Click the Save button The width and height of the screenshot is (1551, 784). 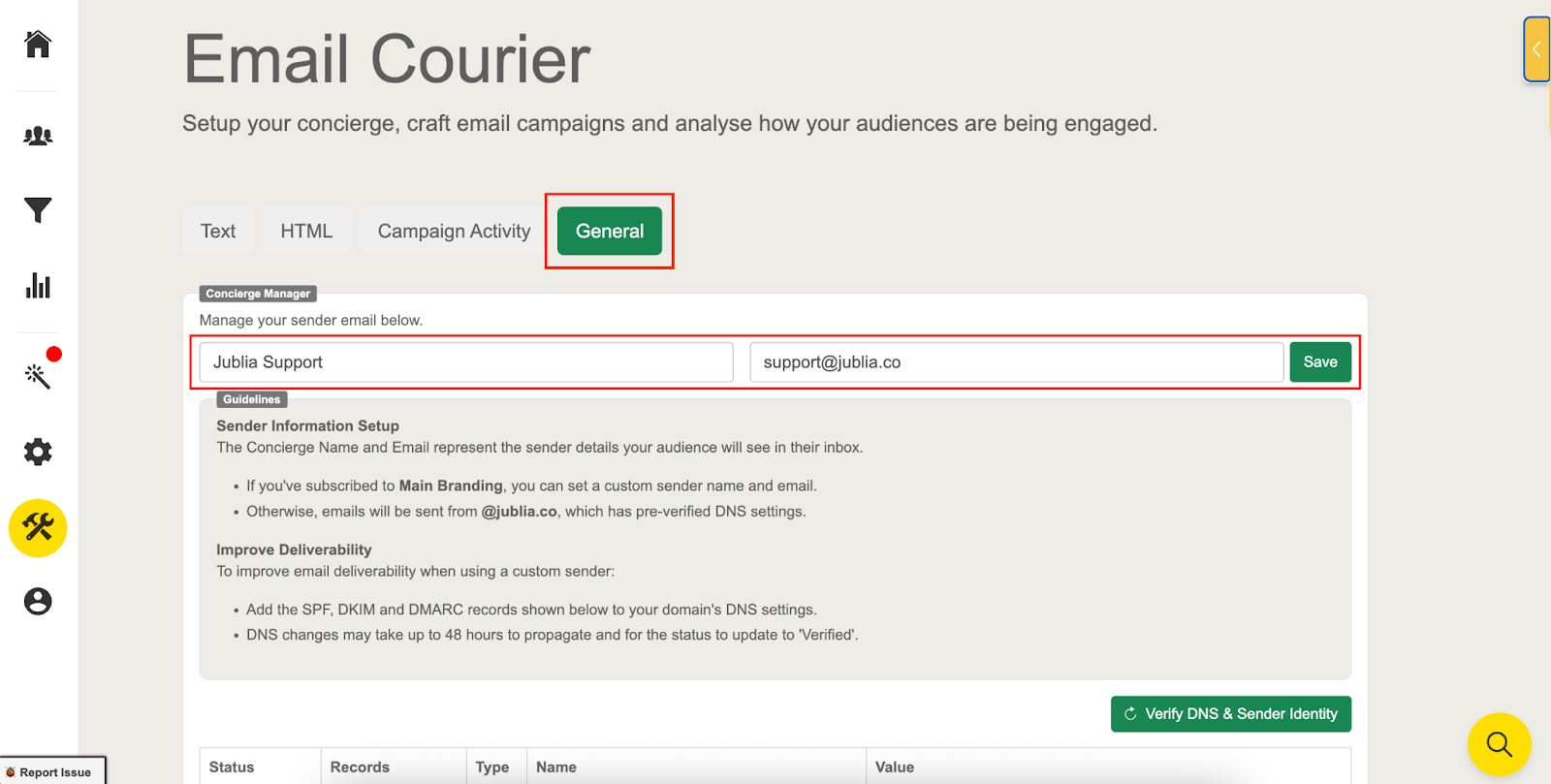pyautogui.click(x=1320, y=361)
